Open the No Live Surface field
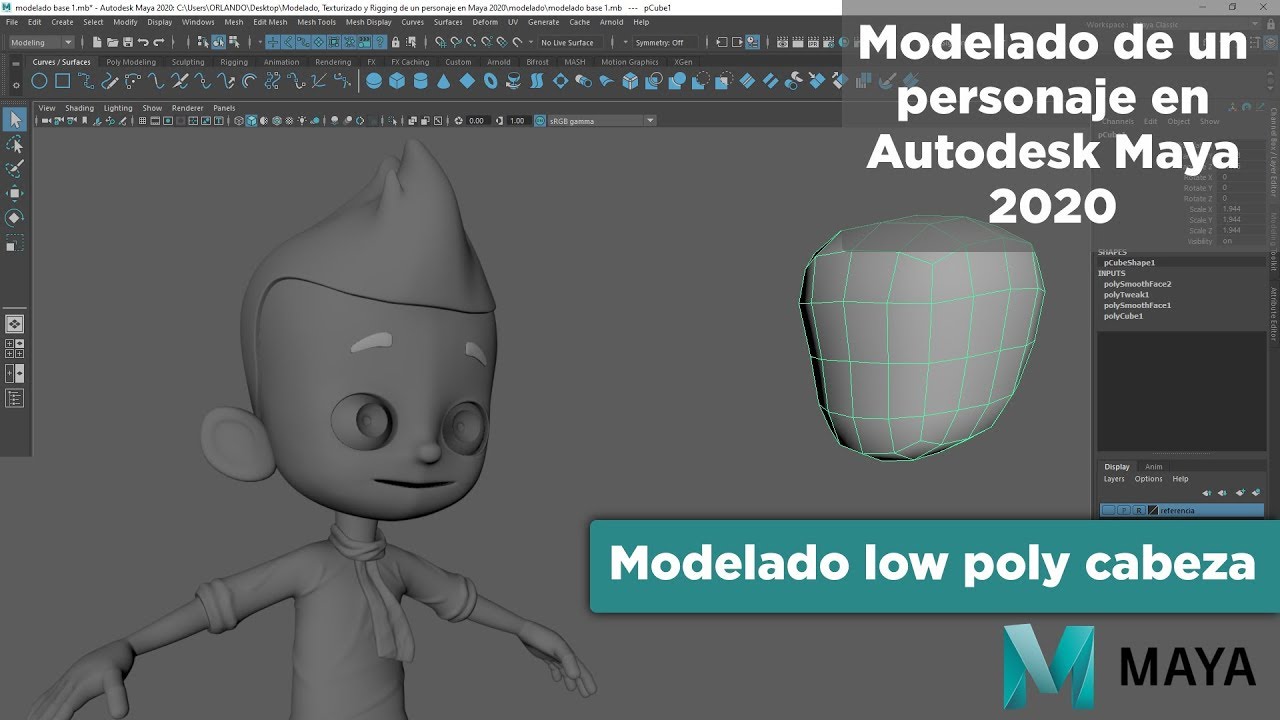 [571, 42]
